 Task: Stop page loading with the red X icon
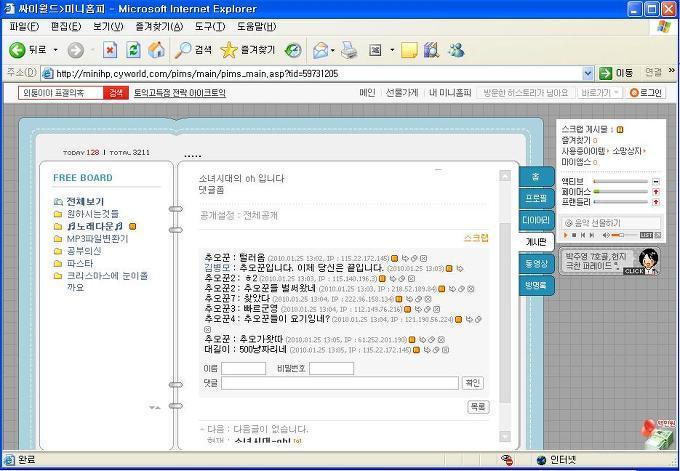point(110,50)
